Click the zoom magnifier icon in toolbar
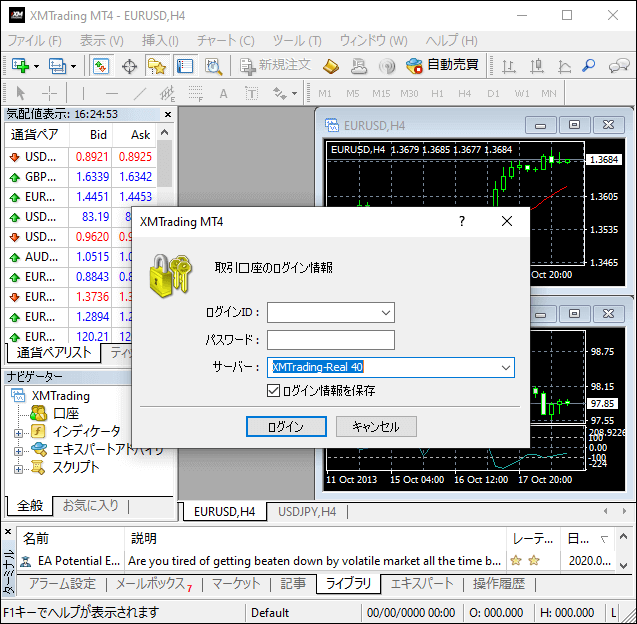 point(589,65)
